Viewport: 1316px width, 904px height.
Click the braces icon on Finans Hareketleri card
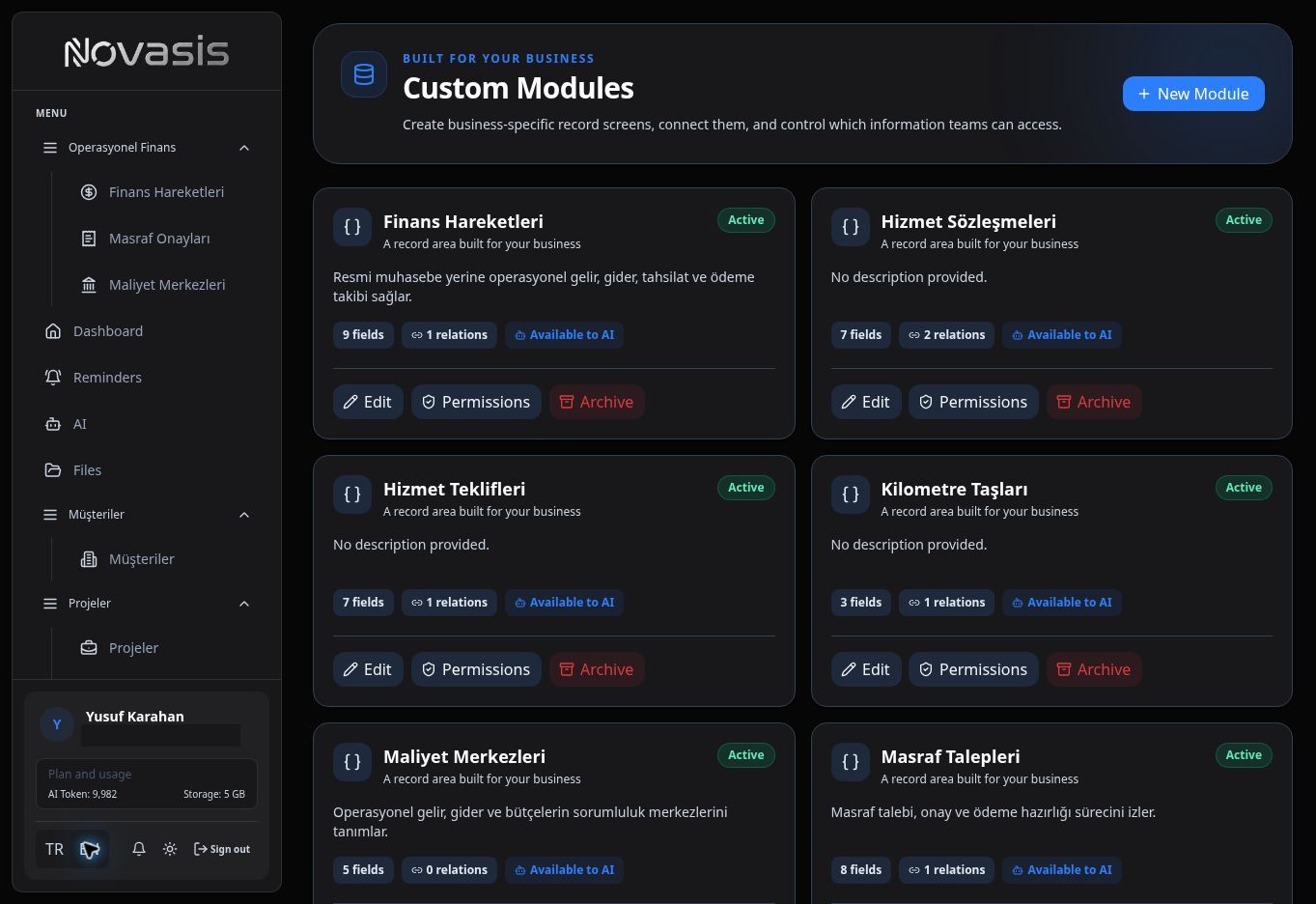tap(352, 227)
